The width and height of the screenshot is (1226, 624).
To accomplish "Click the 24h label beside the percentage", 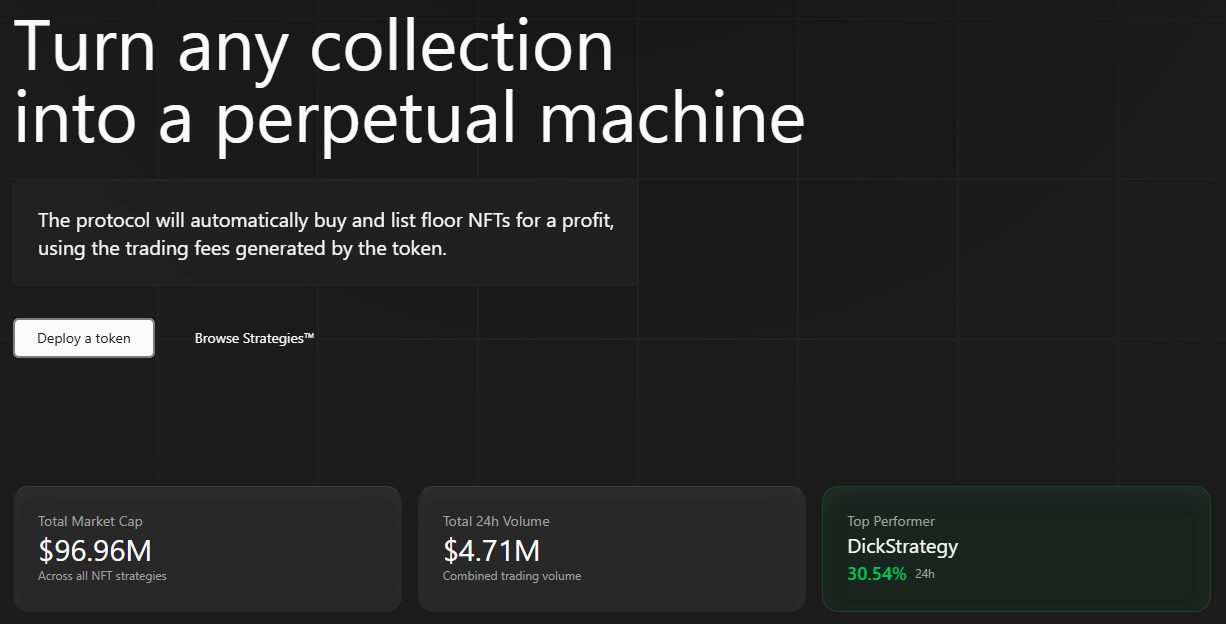I will point(924,574).
